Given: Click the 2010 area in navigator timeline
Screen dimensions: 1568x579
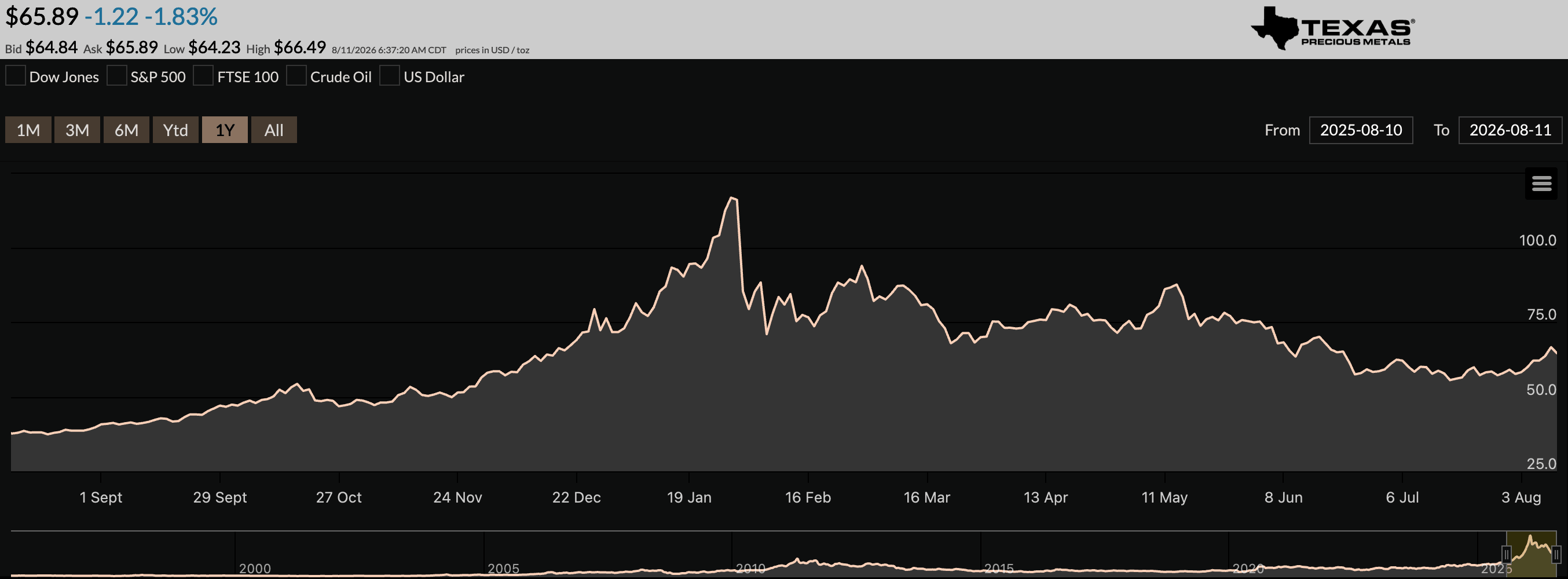Looking at the screenshot, I should point(750,567).
